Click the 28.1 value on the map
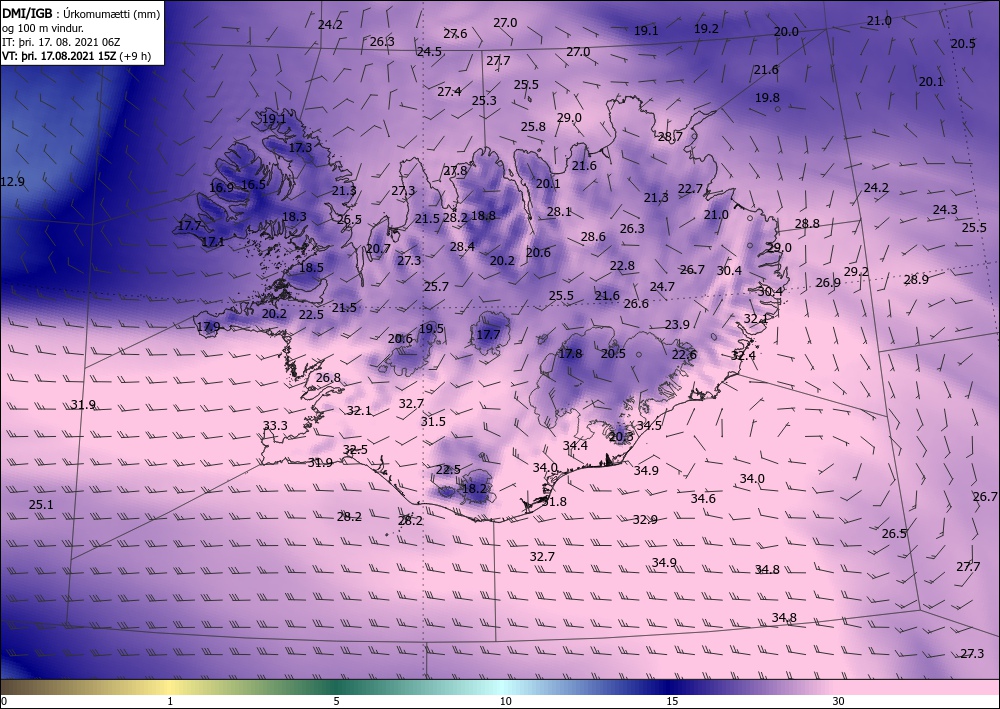Screen dimensions: 1000x709 (559, 212)
